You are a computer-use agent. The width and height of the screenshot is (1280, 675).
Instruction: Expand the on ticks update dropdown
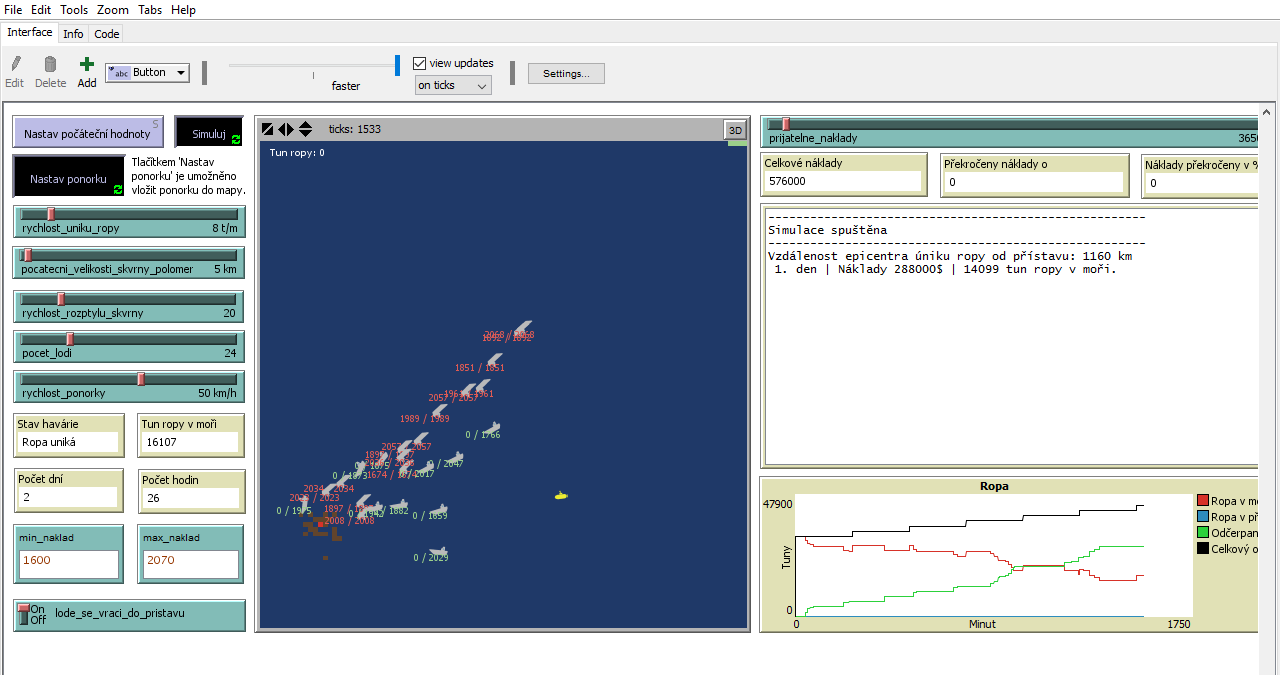pyautogui.click(x=453, y=85)
